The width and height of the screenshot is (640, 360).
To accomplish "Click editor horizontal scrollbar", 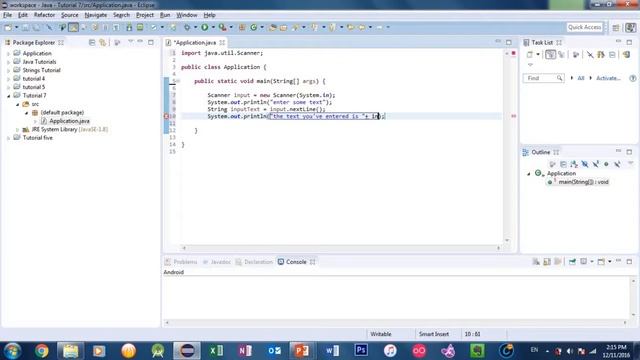I will [340, 247].
